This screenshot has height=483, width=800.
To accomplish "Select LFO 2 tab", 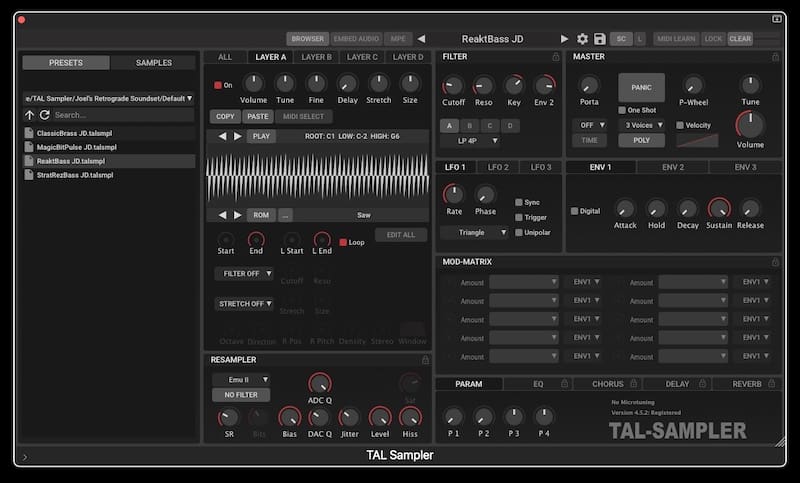I will [x=498, y=167].
